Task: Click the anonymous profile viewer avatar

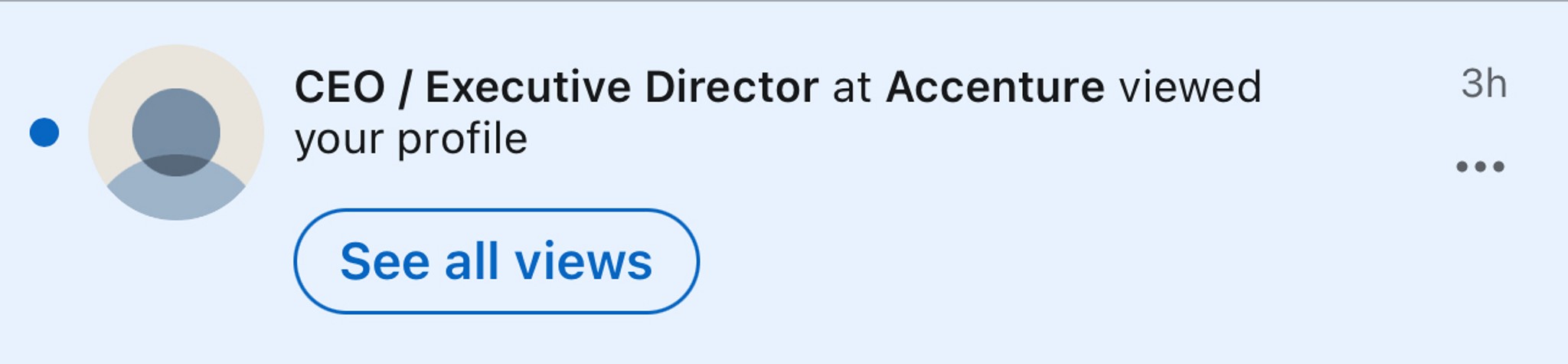Action: pyautogui.click(x=176, y=132)
